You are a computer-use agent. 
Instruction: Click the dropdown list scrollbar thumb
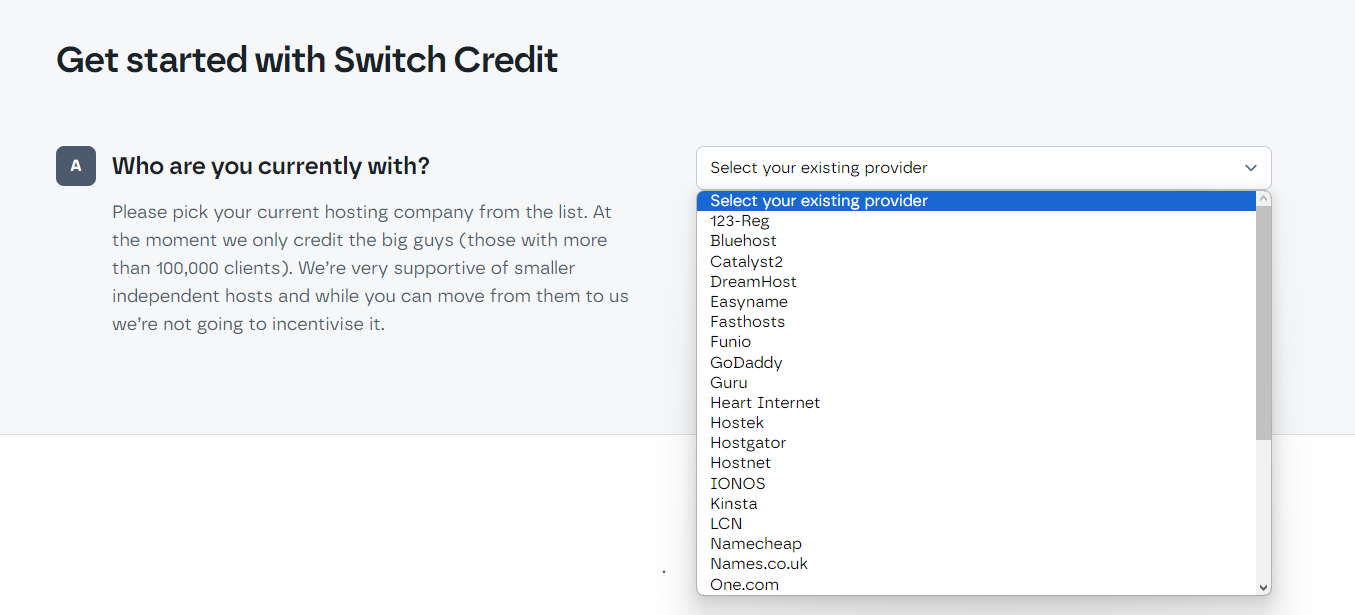(1263, 322)
